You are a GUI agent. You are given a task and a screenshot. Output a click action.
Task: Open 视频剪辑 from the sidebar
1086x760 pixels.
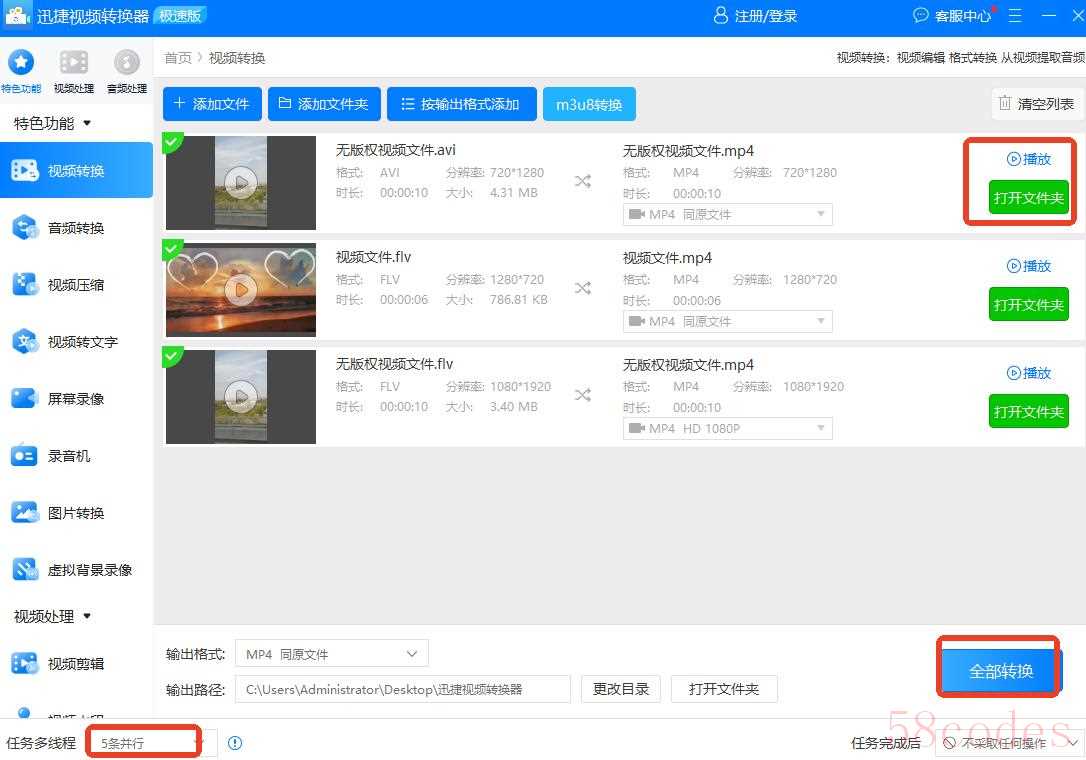click(76, 664)
